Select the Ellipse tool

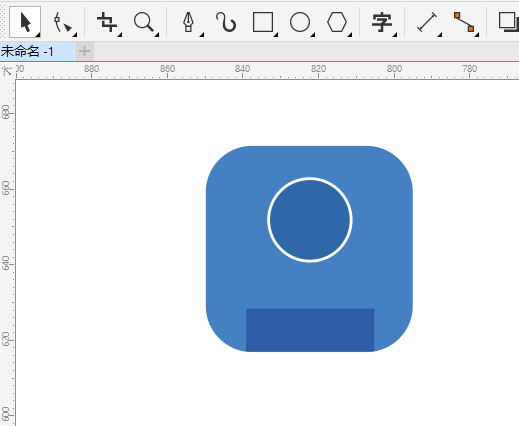click(300, 22)
